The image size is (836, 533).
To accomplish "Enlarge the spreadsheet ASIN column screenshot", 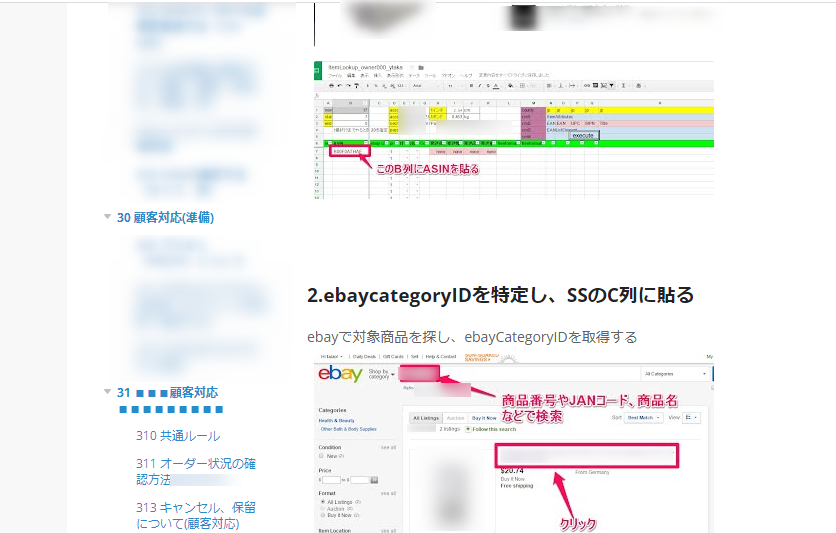I will click(x=514, y=130).
